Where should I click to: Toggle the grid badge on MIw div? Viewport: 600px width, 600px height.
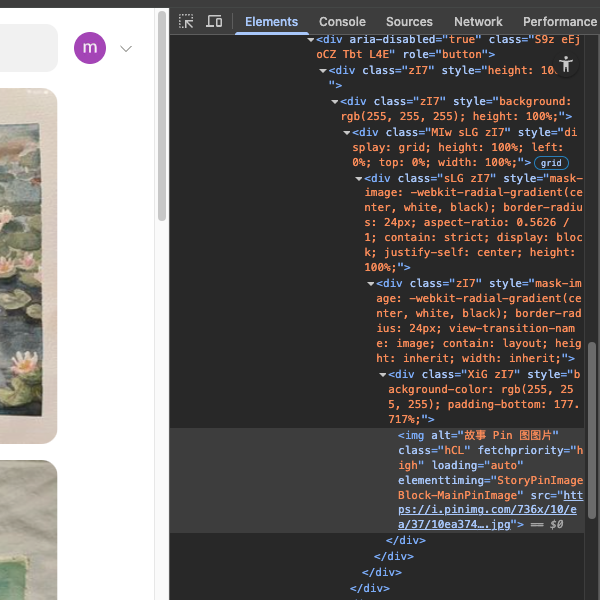pos(551,163)
